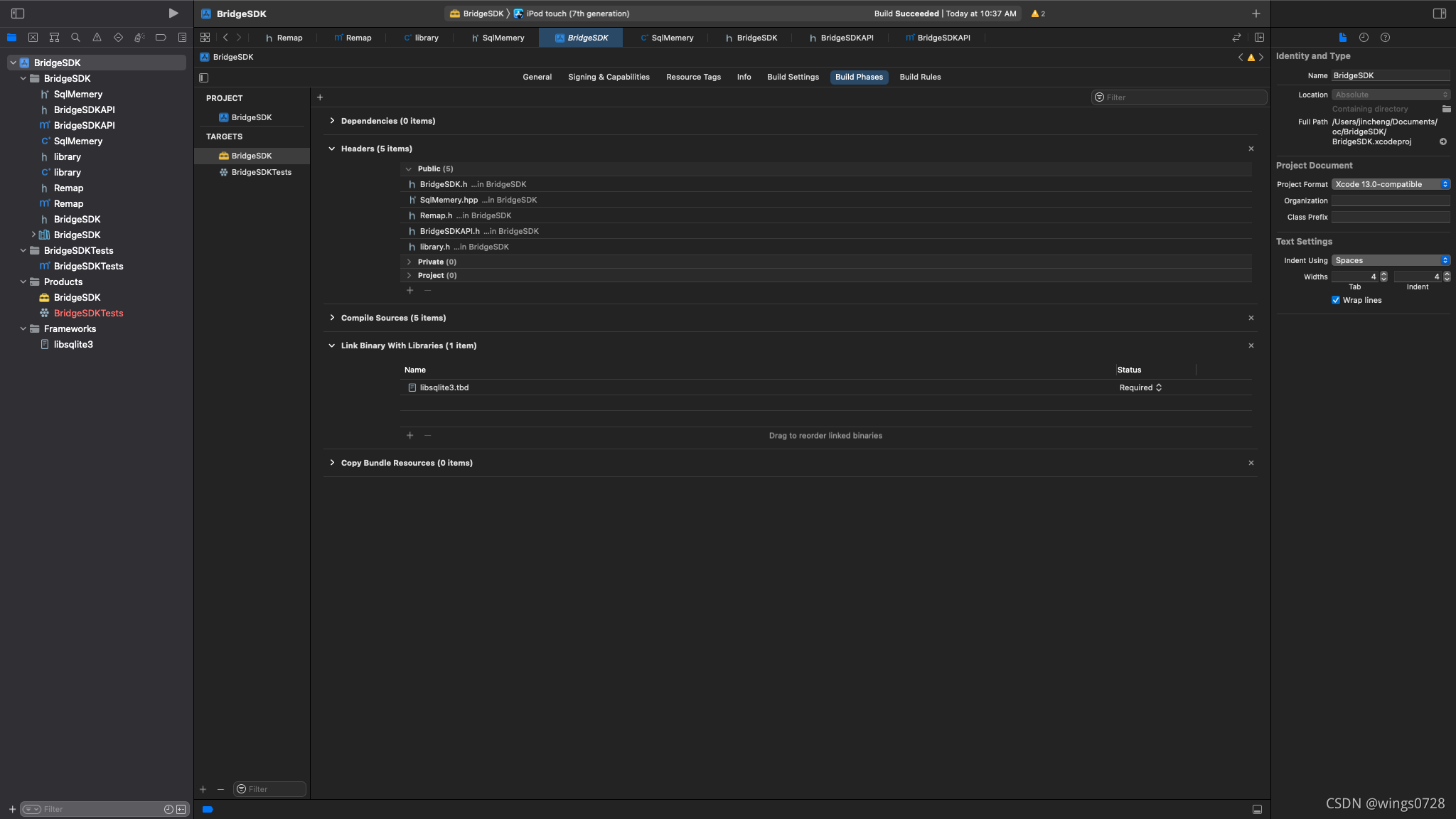Remove the Compile Sources phase with X
The width and height of the screenshot is (1456, 819).
click(1251, 318)
